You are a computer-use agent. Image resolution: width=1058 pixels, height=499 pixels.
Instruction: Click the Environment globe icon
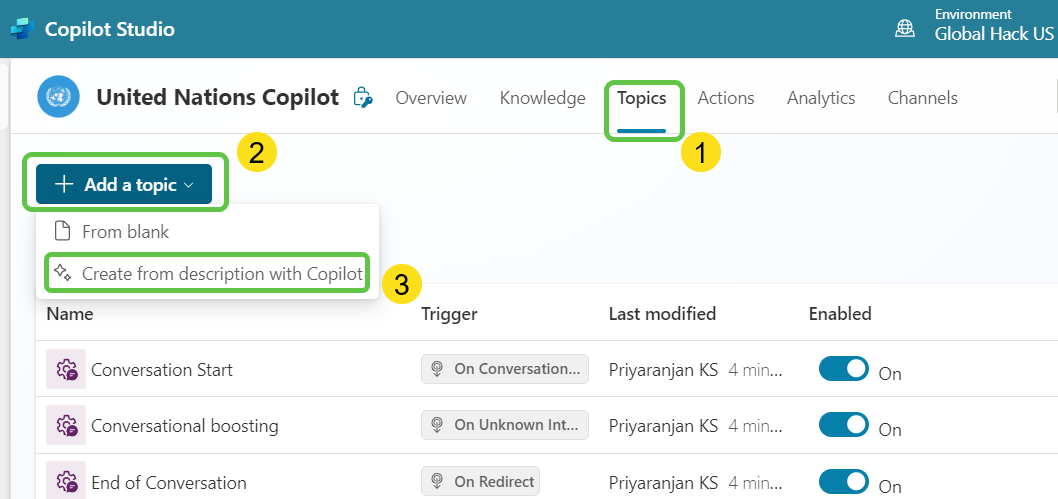click(x=905, y=29)
